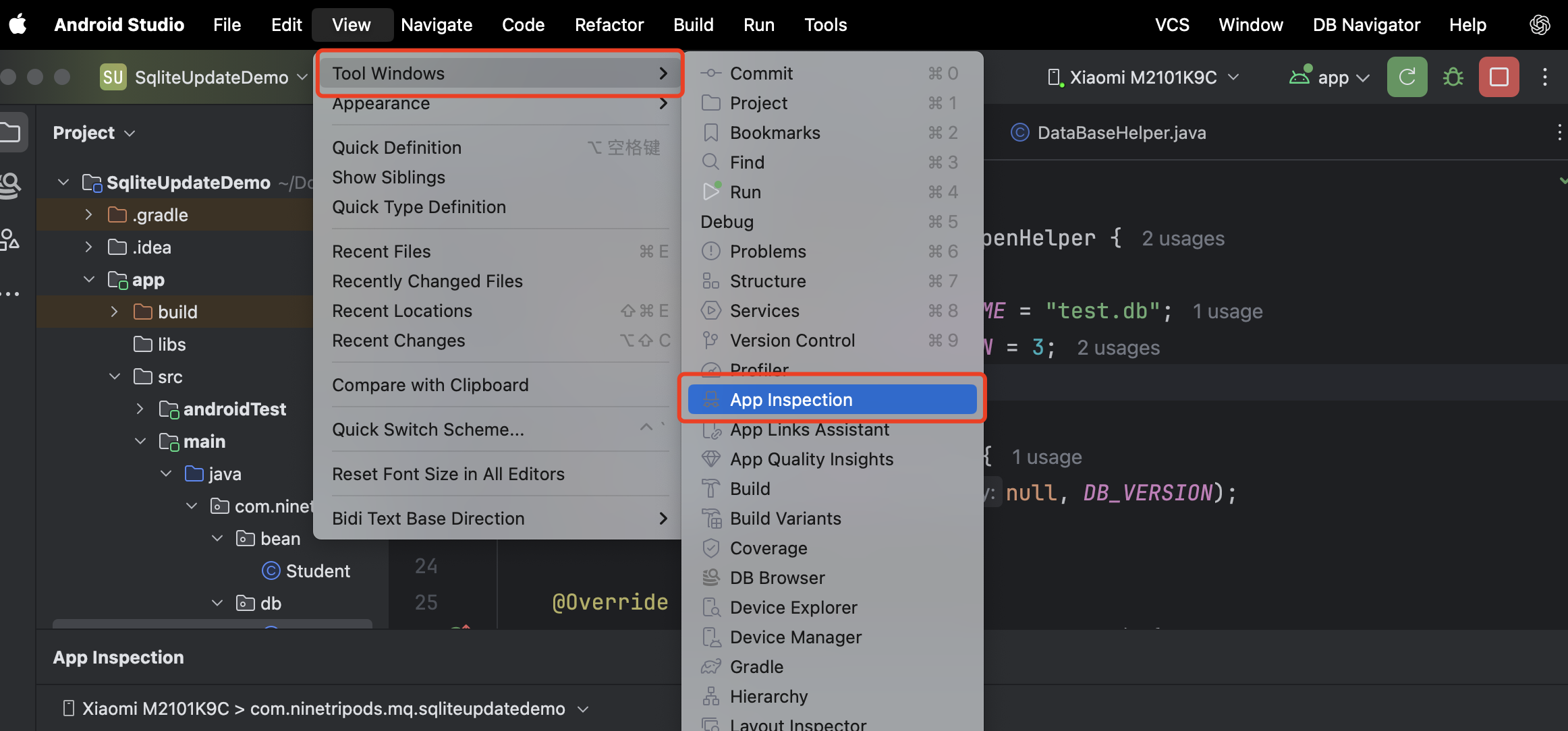Click the ChatGPT icon in the menu bar
The width and height of the screenshot is (1568, 731).
[x=1539, y=24]
